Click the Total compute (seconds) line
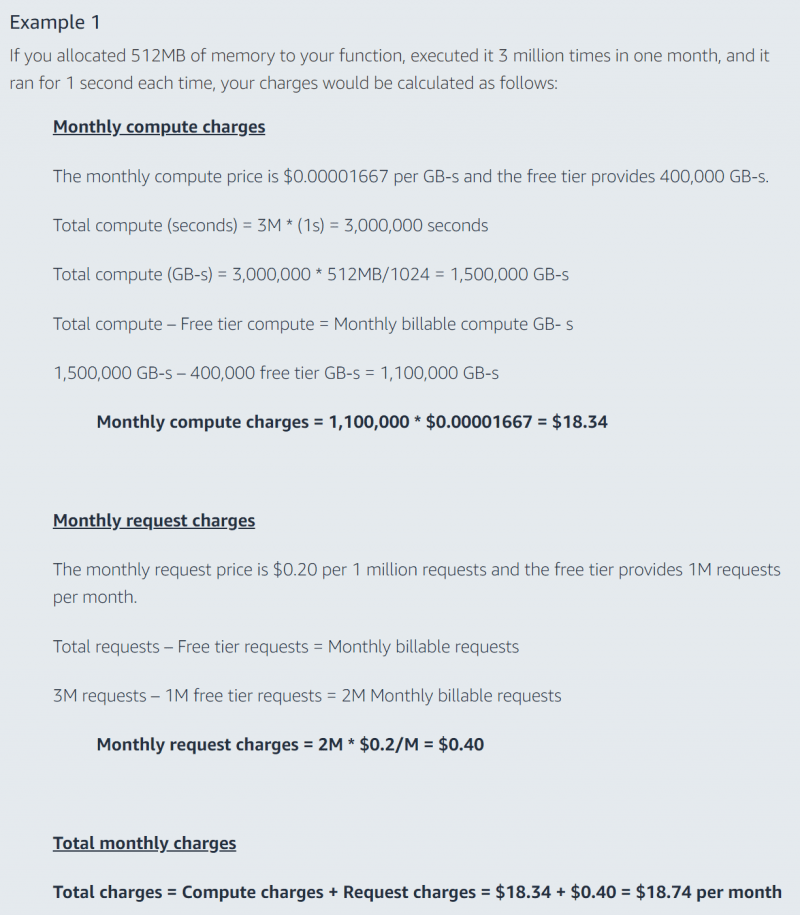The width and height of the screenshot is (800, 915). coord(271,225)
